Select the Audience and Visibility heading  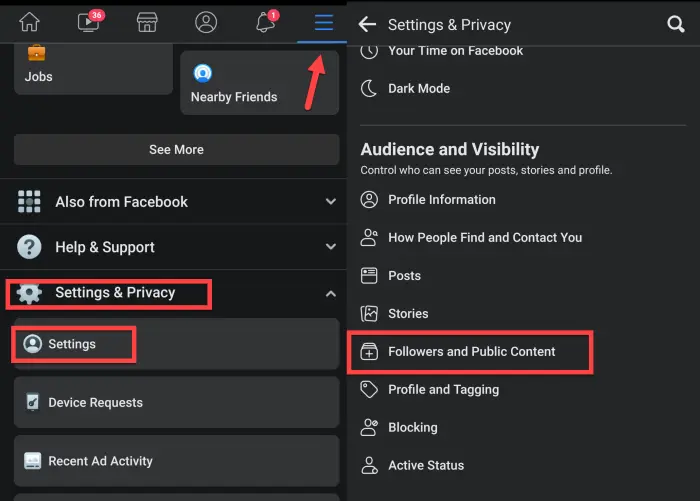point(450,149)
